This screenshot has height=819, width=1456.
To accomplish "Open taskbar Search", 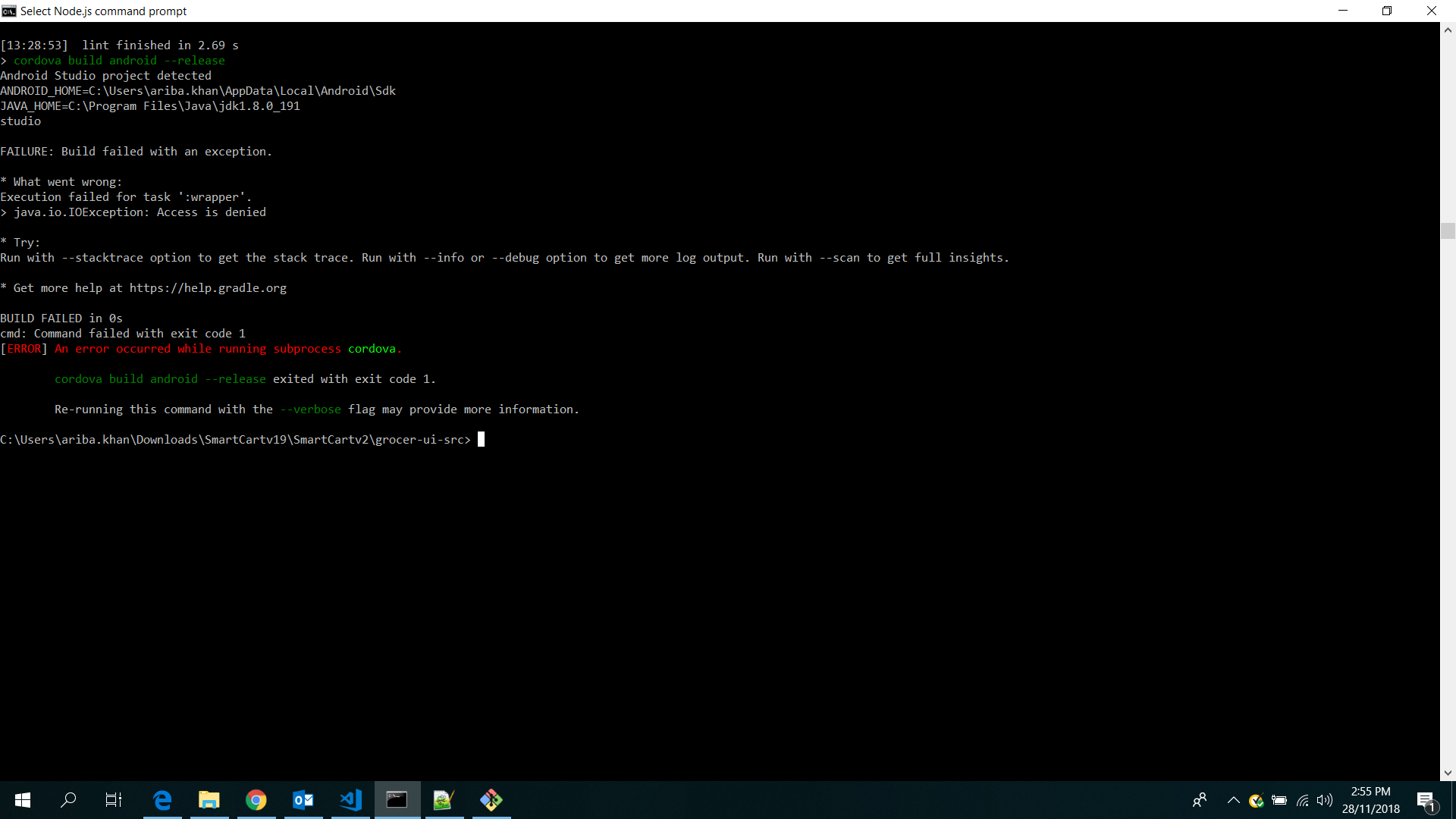I will (68, 800).
